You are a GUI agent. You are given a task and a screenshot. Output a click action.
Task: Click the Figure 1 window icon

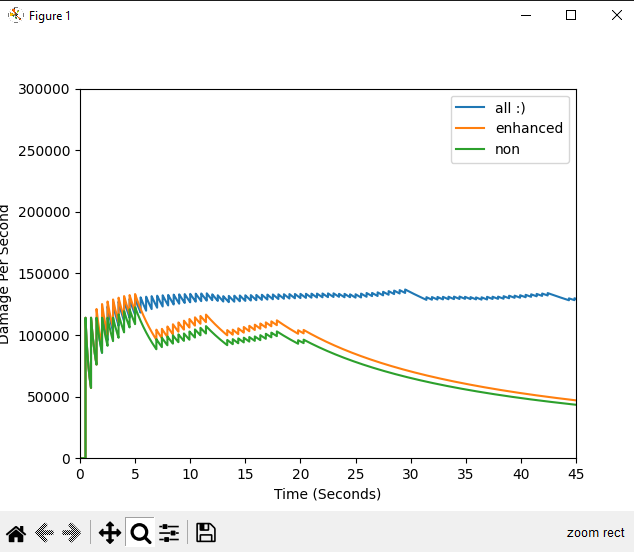(x=15, y=15)
